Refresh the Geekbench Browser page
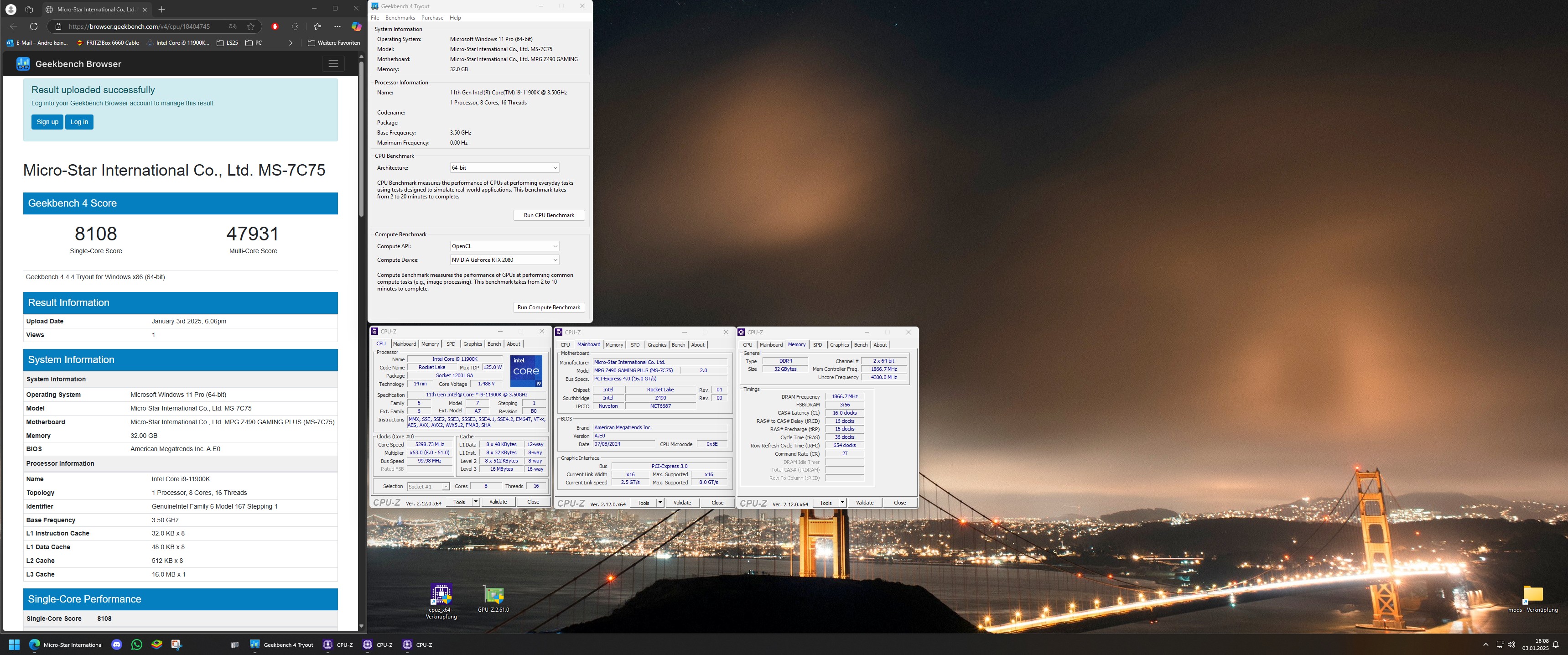 coord(33,26)
